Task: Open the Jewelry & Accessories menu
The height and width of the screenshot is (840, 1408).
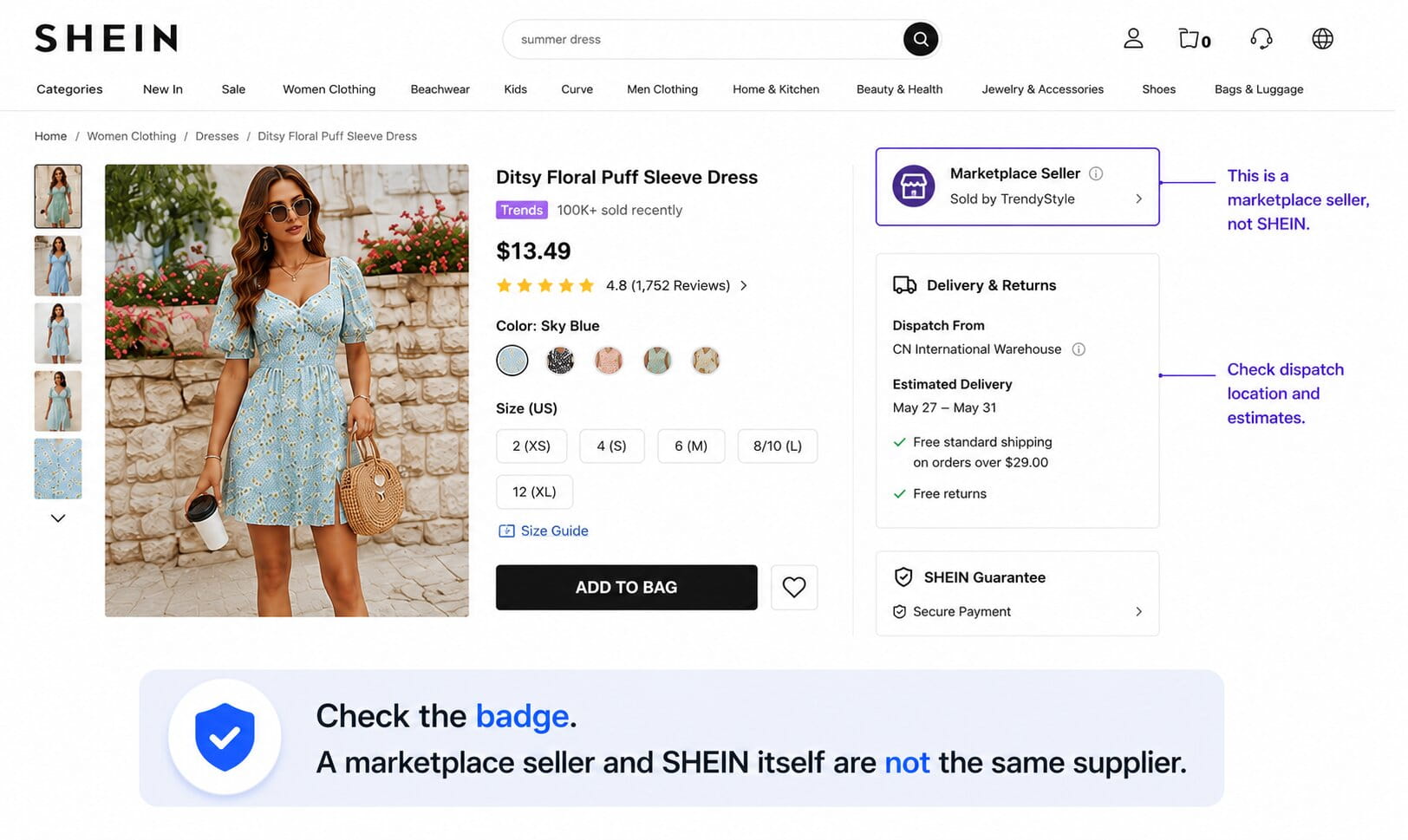Action: tap(1043, 89)
